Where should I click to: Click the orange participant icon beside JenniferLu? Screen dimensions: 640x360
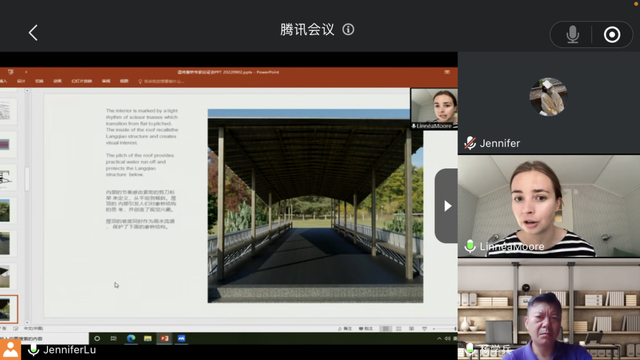tap(10, 350)
